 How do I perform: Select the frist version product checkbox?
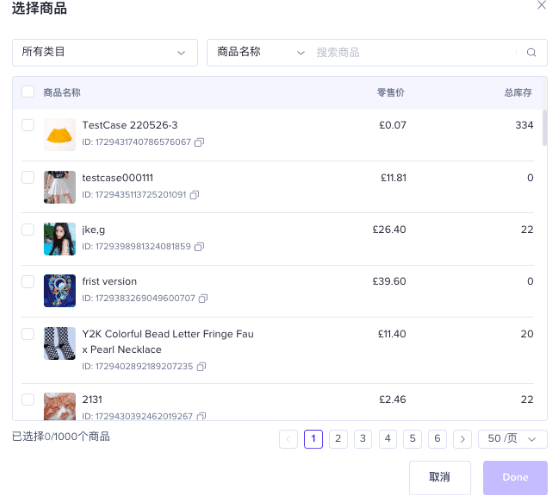28,281
